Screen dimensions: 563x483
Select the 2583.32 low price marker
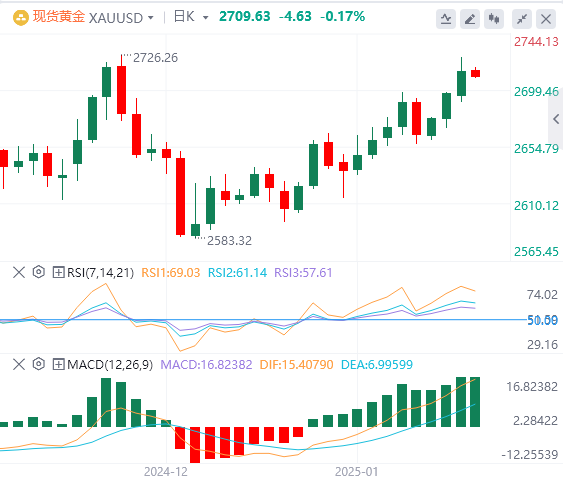229,241
